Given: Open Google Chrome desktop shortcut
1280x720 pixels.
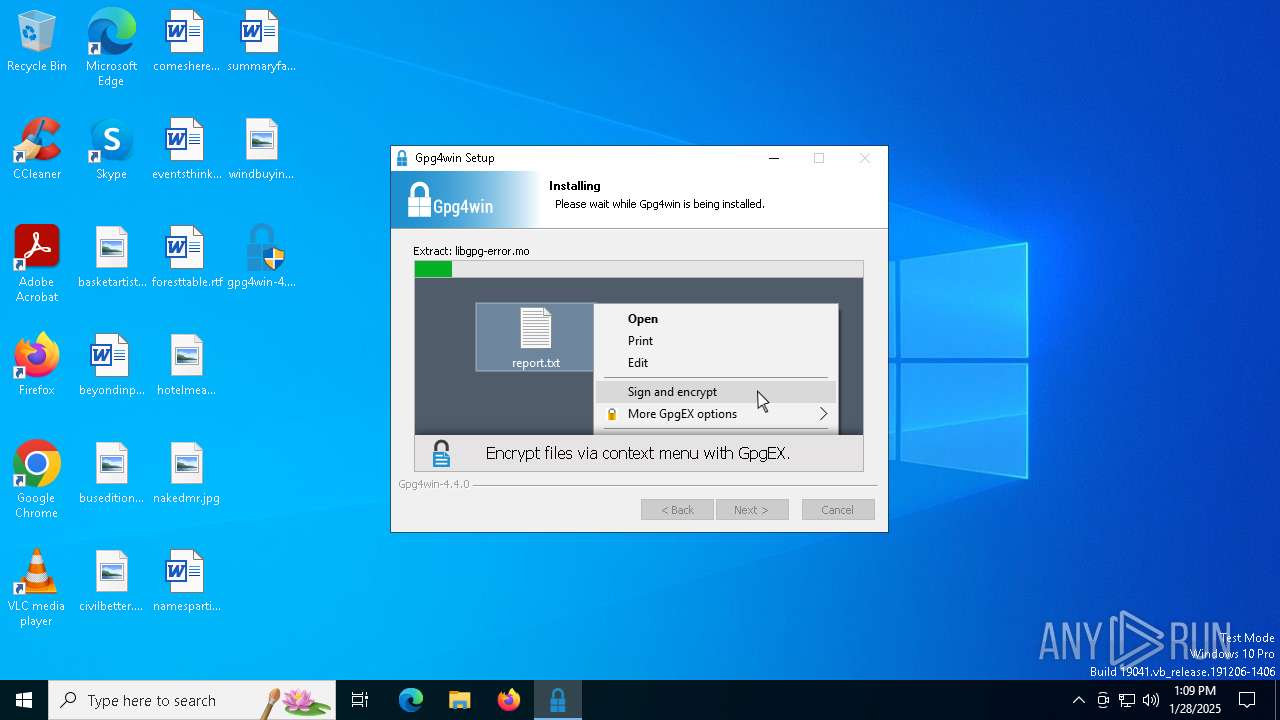Looking at the screenshot, I should (x=37, y=480).
